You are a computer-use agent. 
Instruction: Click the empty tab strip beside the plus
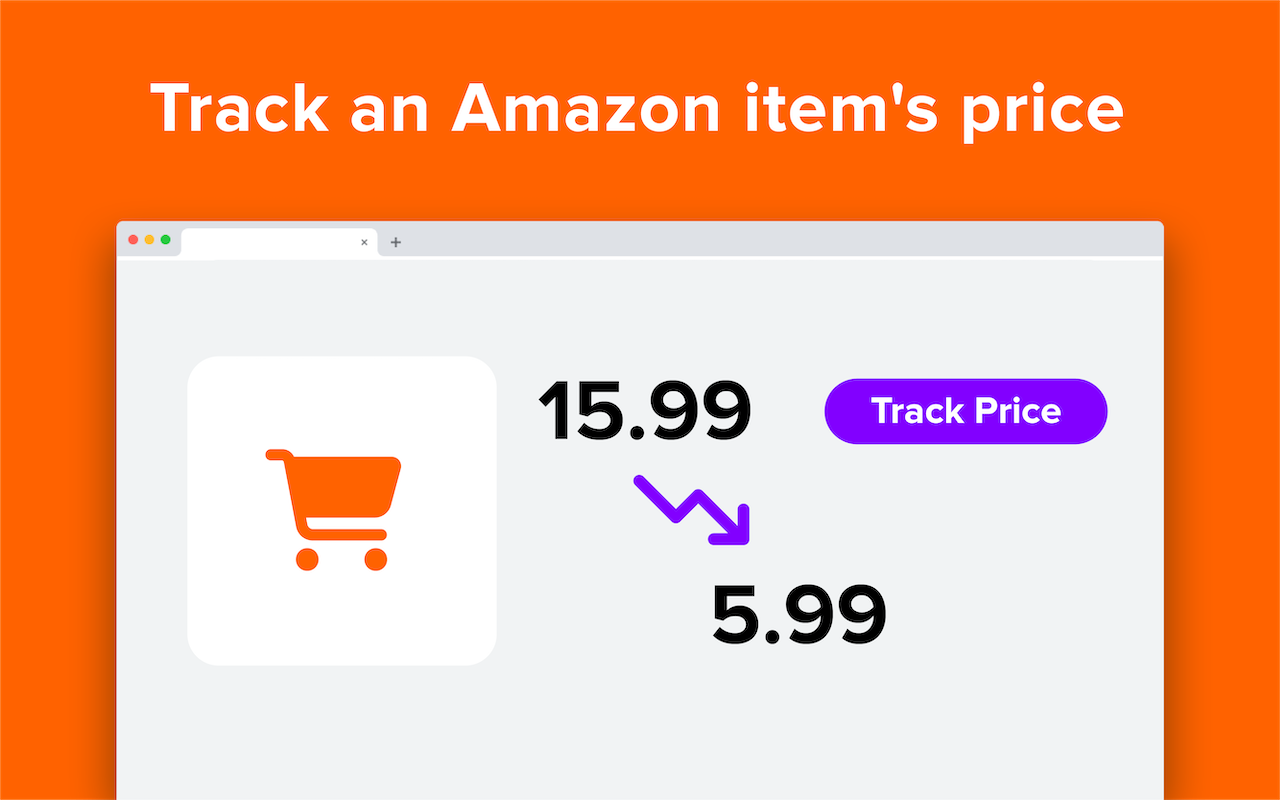[780, 240]
